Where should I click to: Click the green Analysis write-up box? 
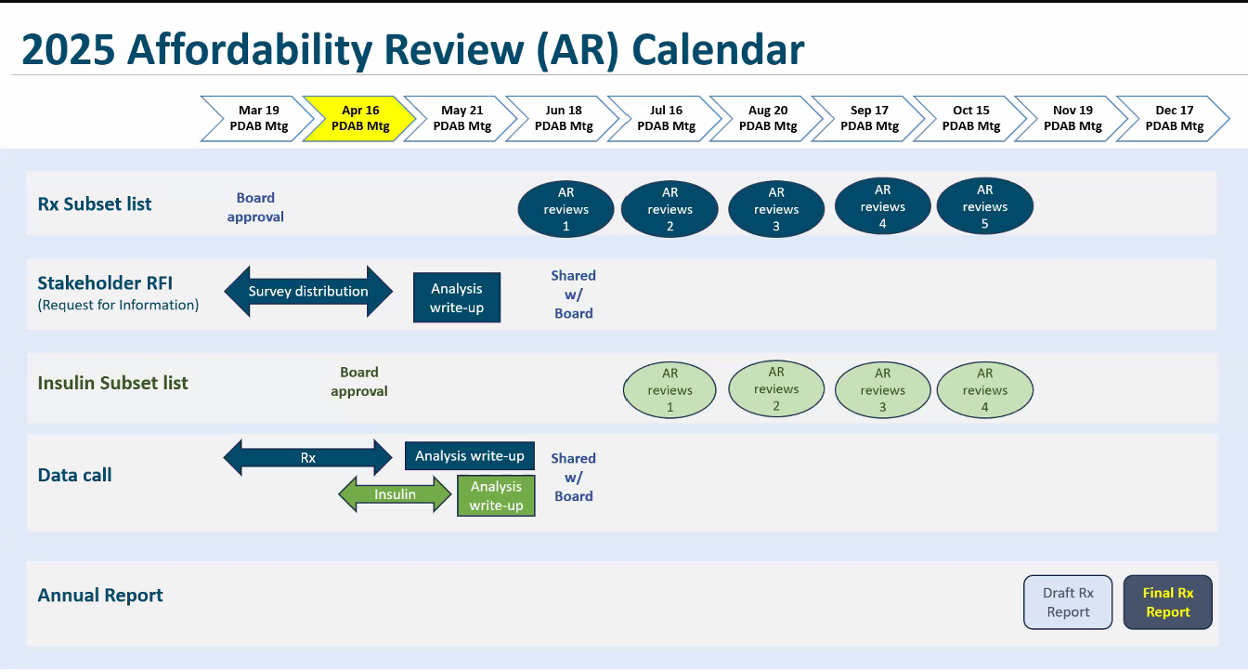(497, 495)
